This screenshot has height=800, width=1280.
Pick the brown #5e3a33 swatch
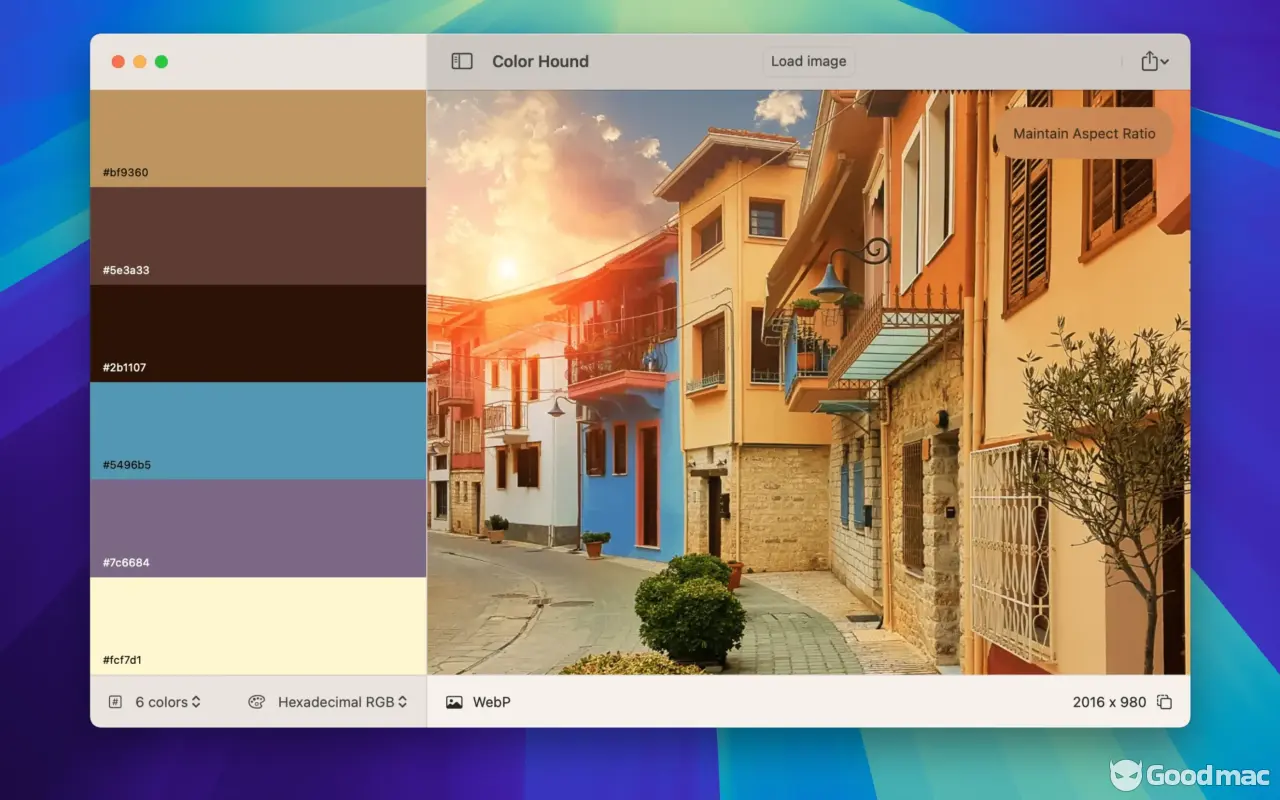[258, 235]
